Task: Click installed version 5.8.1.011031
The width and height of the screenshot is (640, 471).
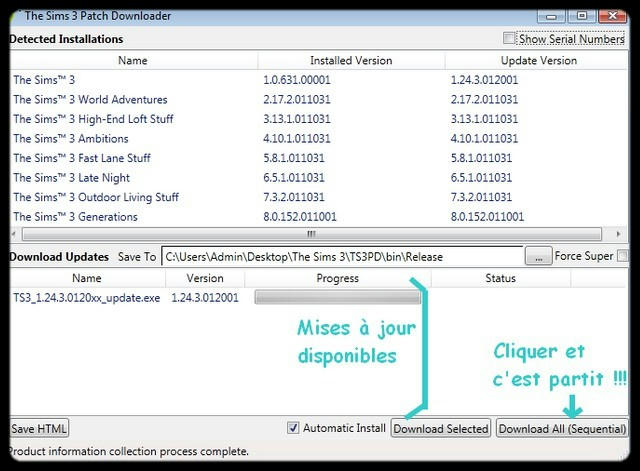Action: (x=293, y=158)
